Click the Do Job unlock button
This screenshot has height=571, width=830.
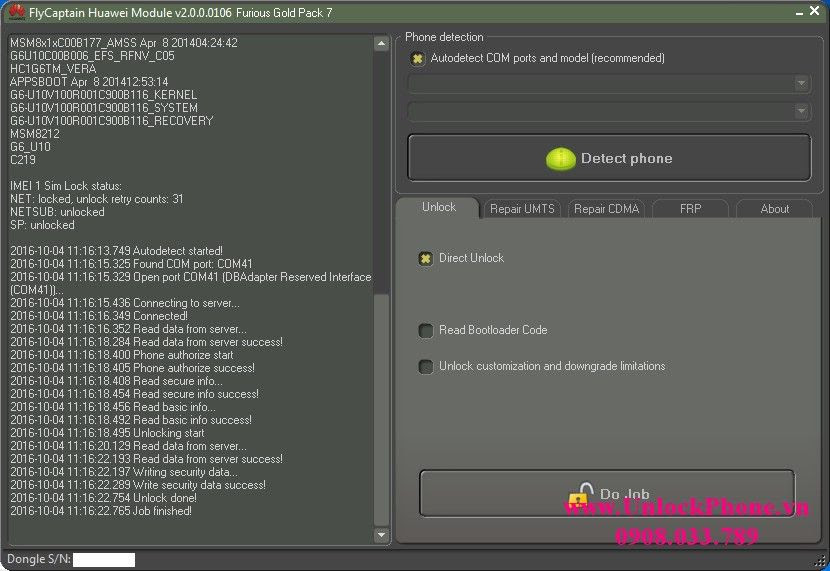coord(607,493)
